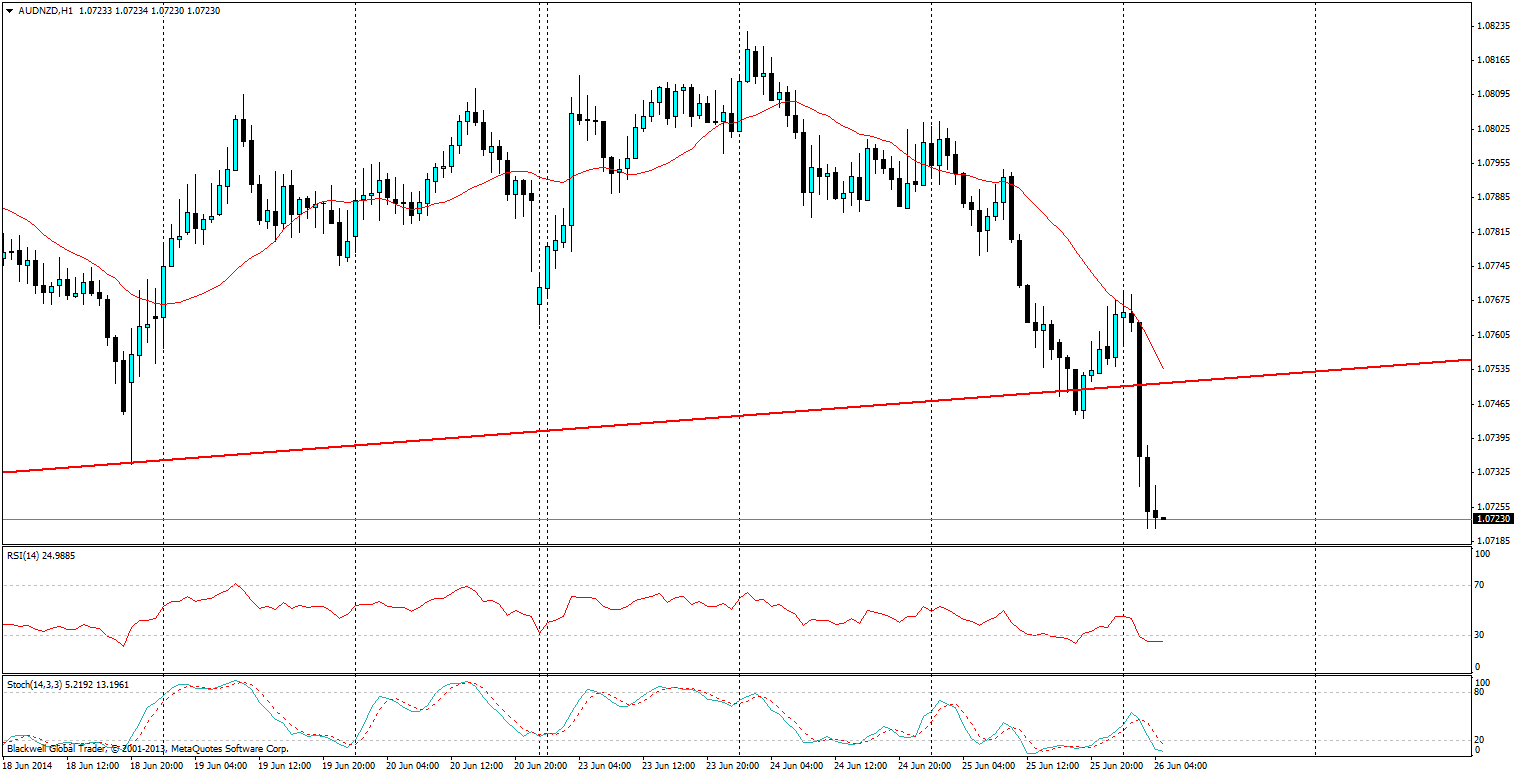Click the 25 Jun 20:00 time label
This screenshot has width=1514, height=774.
click(x=1117, y=766)
